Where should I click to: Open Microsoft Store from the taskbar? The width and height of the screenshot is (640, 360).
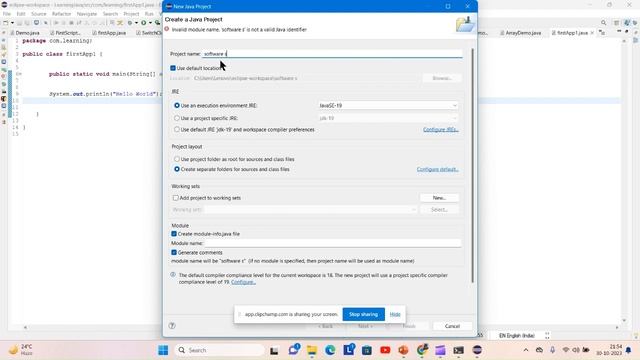click(367, 350)
